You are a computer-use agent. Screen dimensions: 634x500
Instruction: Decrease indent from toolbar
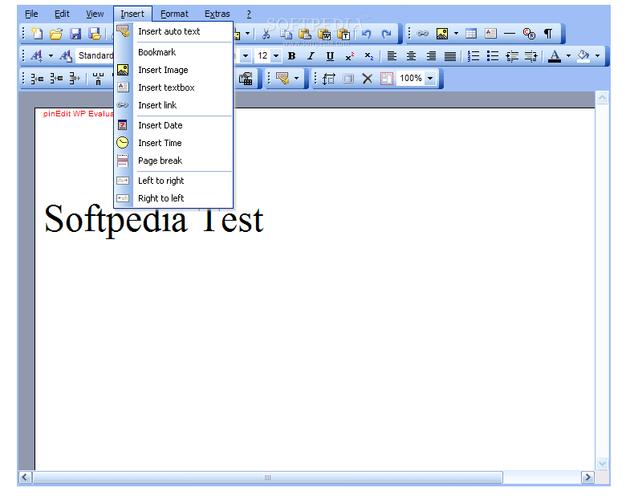point(512,56)
